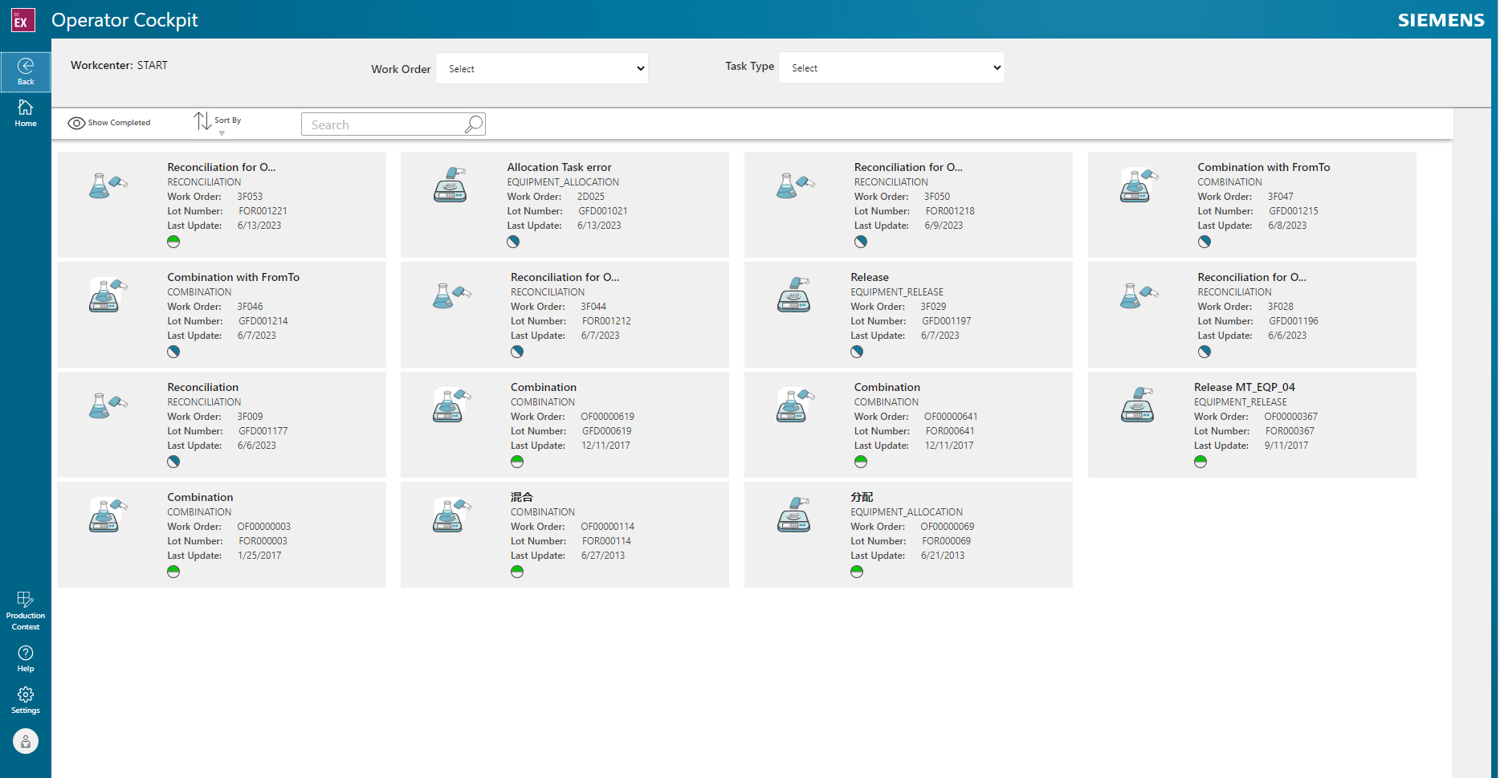Click the user profile icon at bottom left
Screen dimensions: 1500x778
pos(25,741)
